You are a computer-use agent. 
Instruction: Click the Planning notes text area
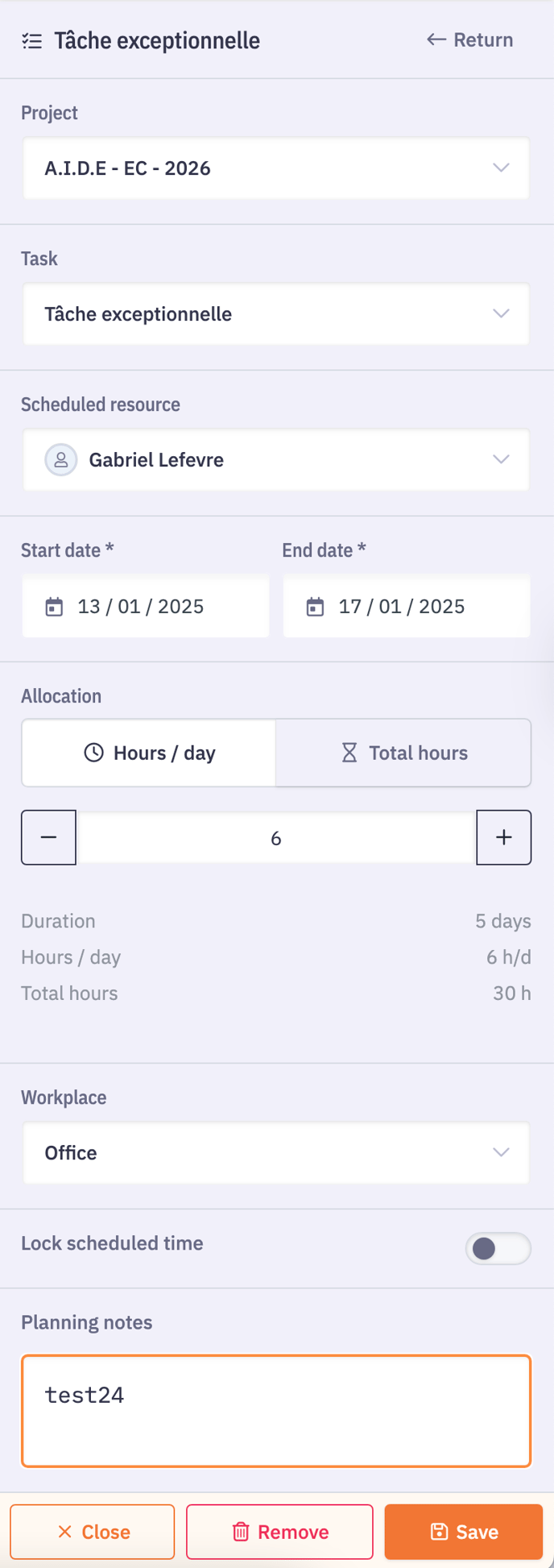tap(275, 1411)
